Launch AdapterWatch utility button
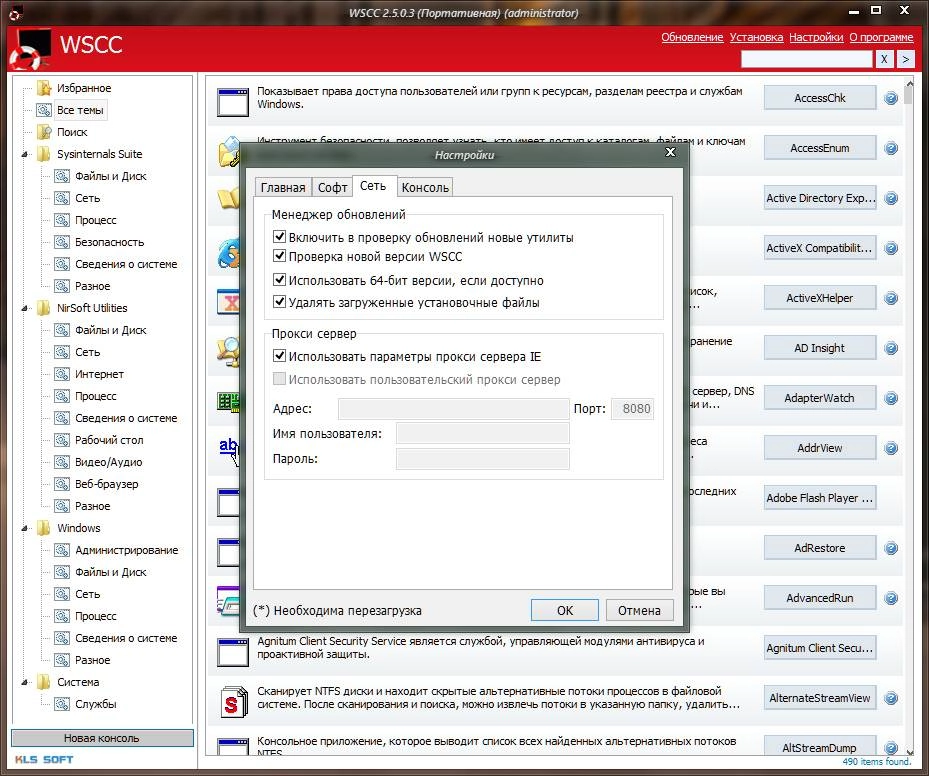 pyautogui.click(x=819, y=398)
